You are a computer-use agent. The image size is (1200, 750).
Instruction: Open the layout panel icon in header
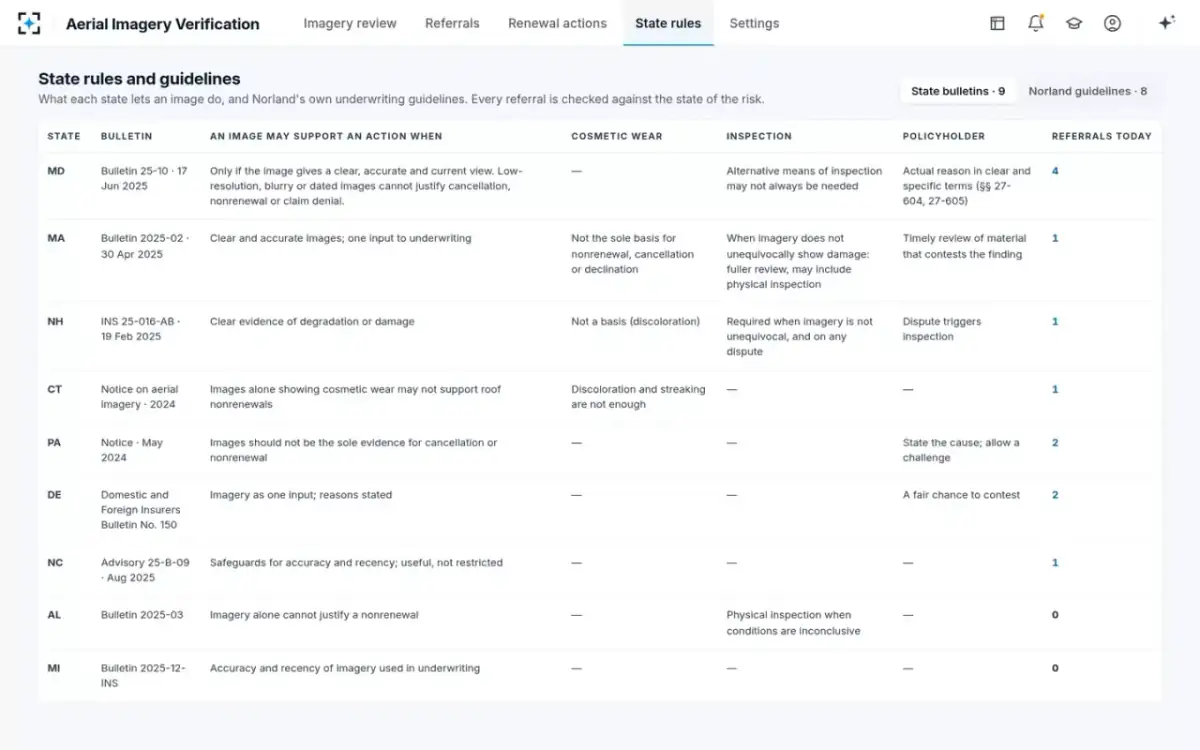pos(997,23)
